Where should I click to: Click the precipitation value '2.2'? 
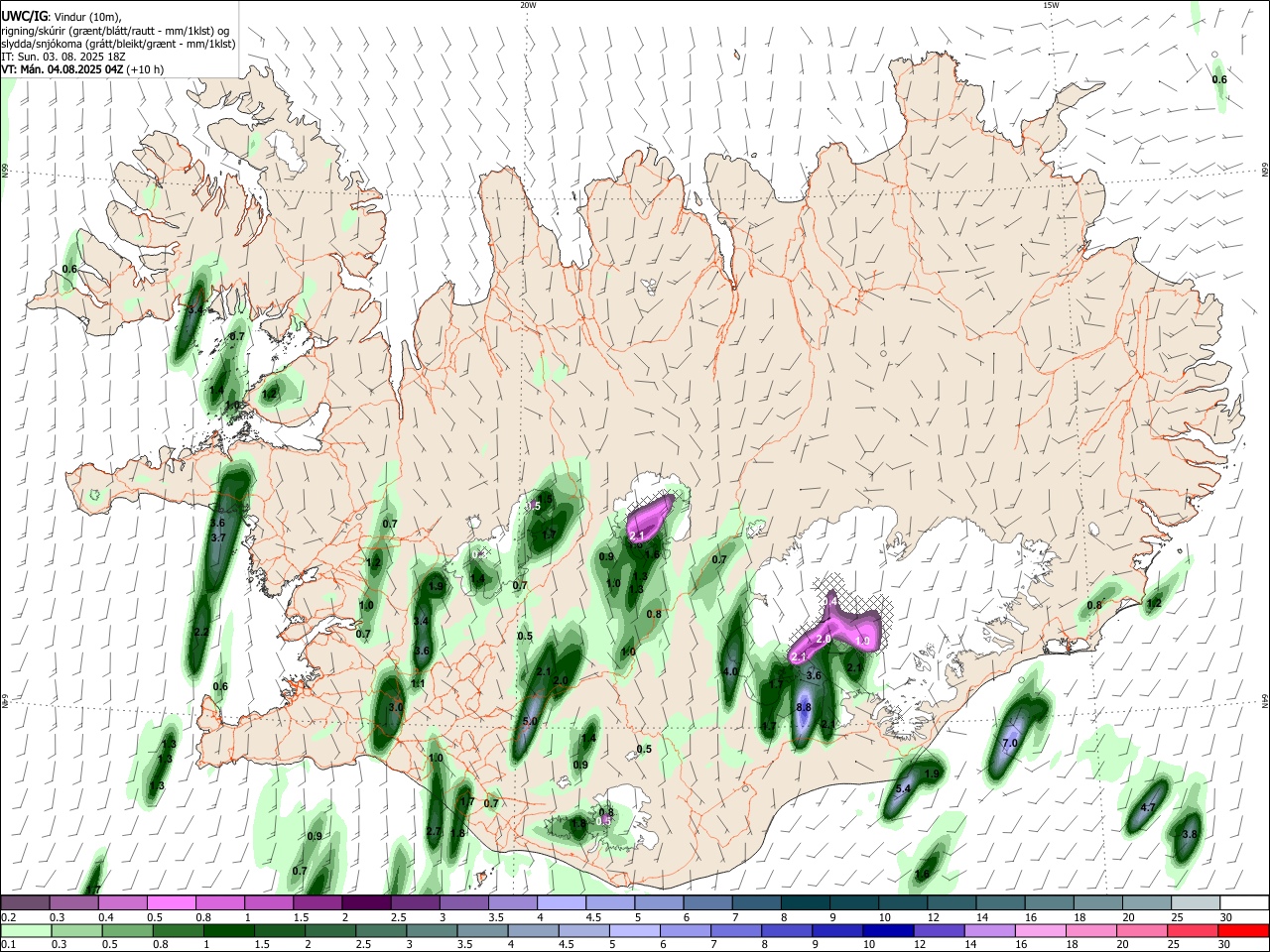click(200, 632)
